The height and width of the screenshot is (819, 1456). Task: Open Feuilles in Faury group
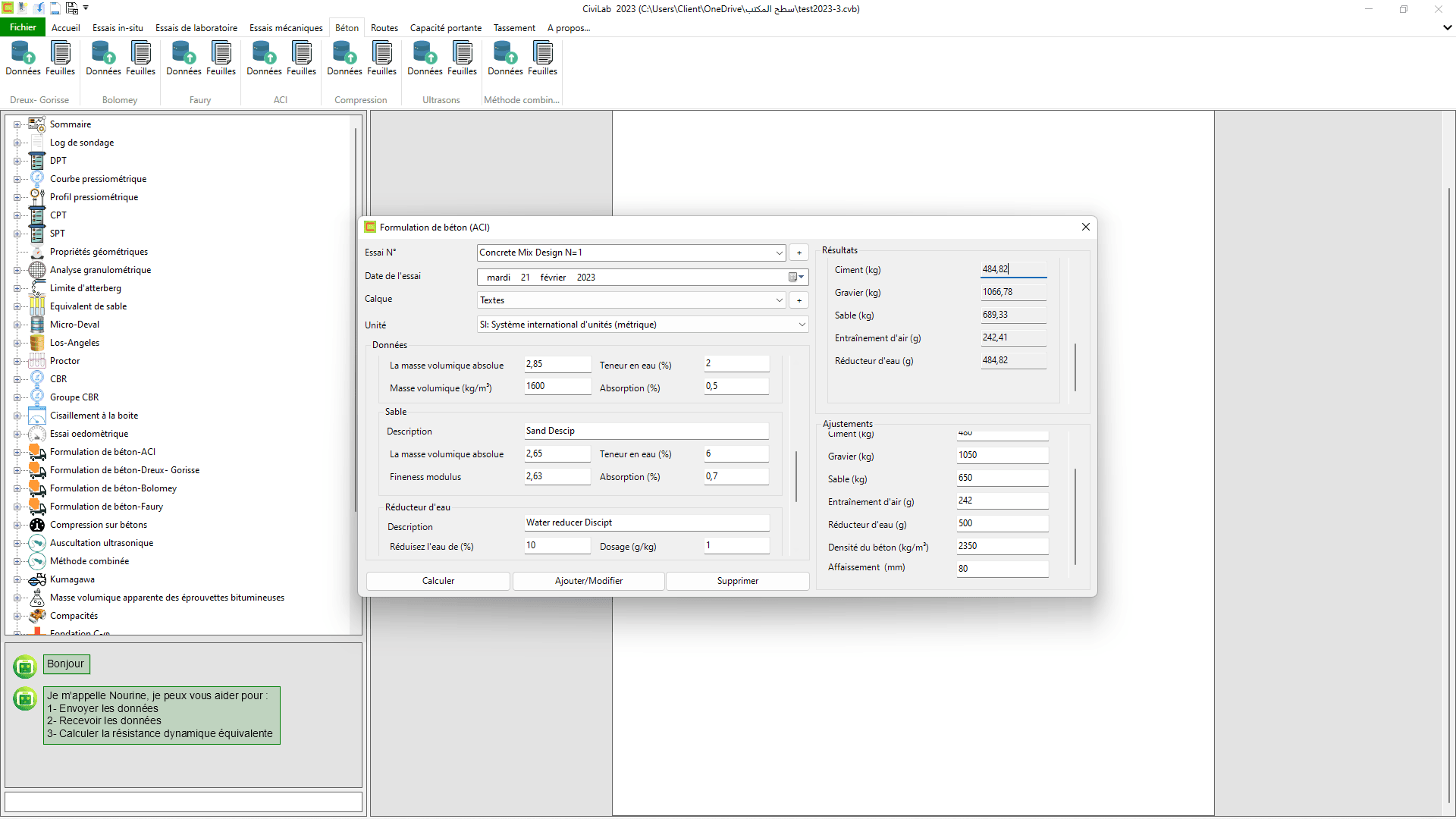[221, 59]
